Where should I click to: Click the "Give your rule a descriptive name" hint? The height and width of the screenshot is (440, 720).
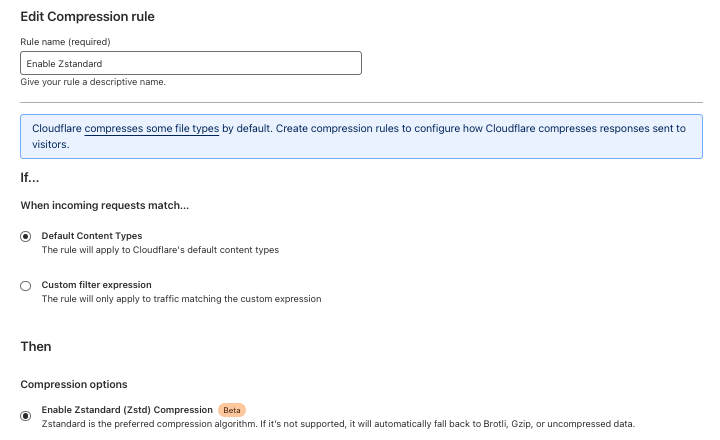coord(93,82)
